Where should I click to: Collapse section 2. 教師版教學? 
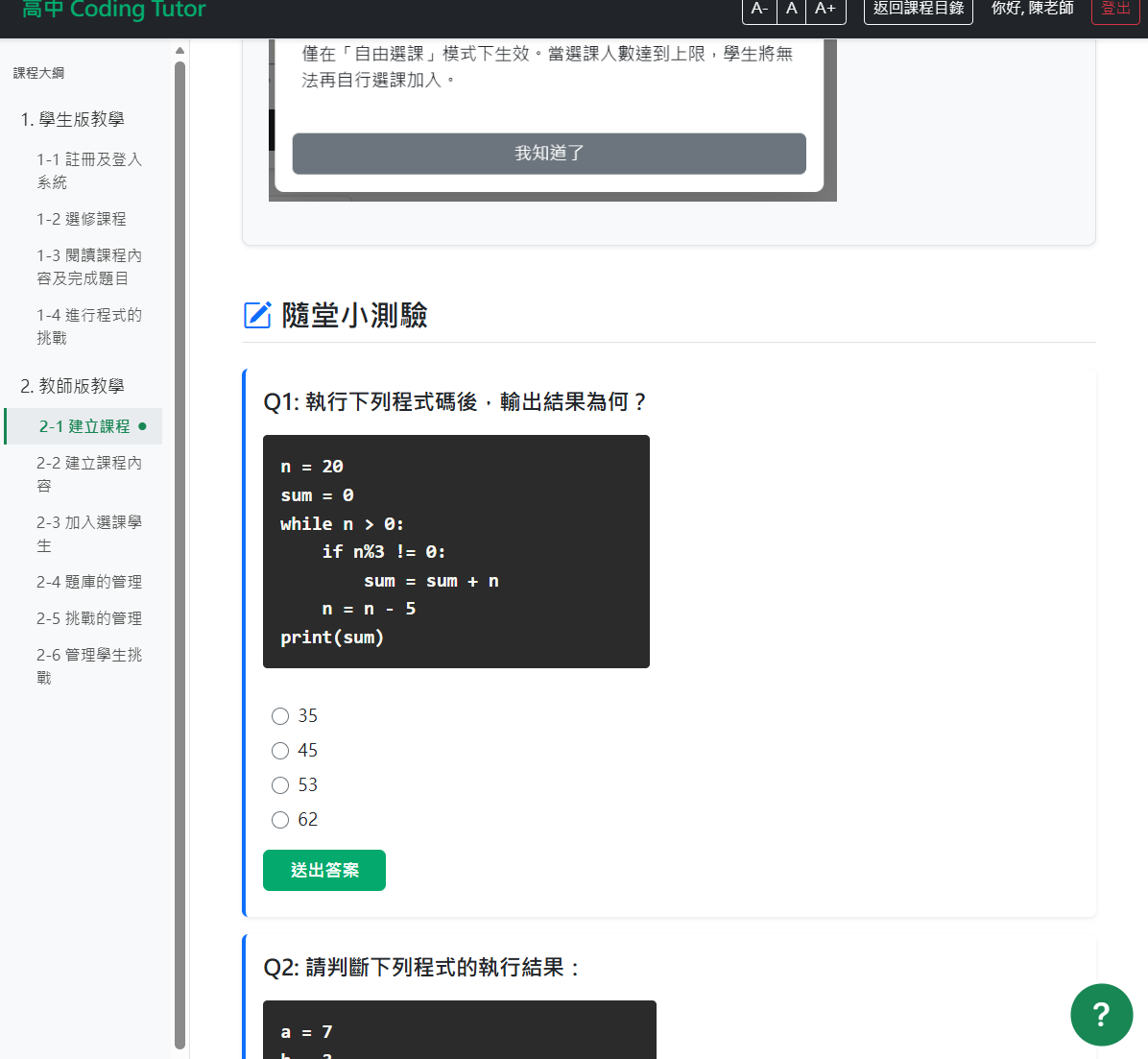(73, 386)
